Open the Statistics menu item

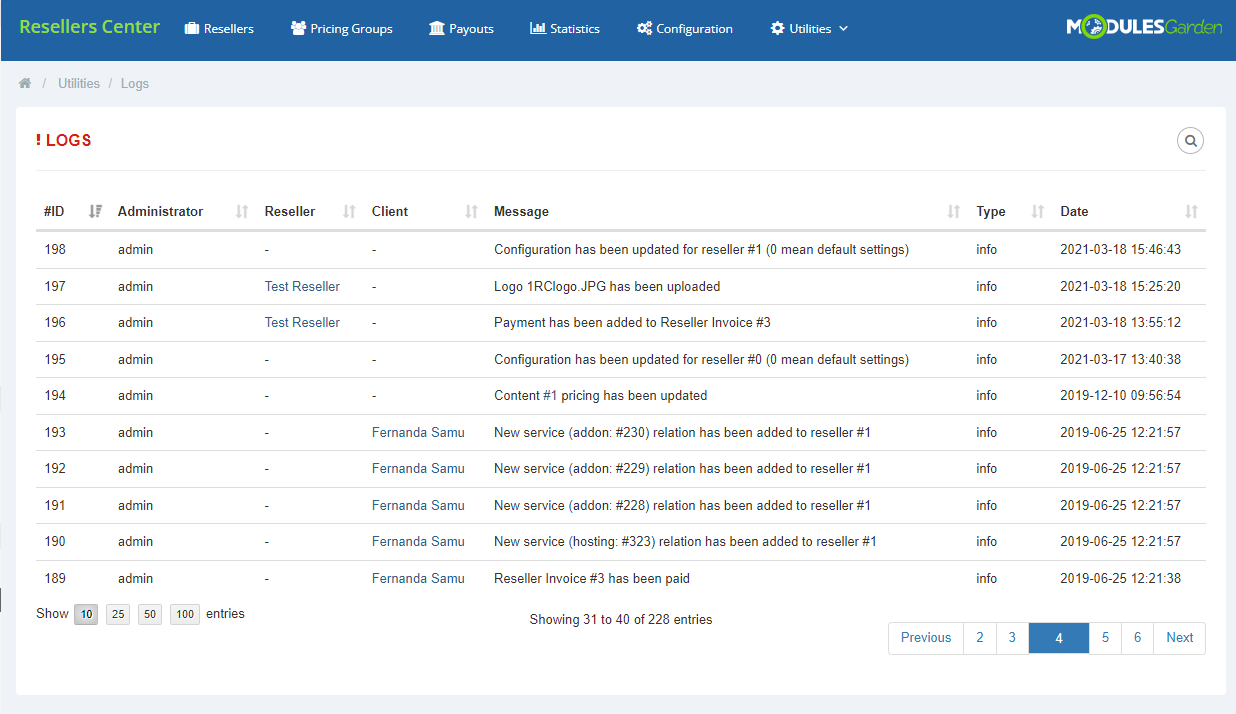coord(565,29)
